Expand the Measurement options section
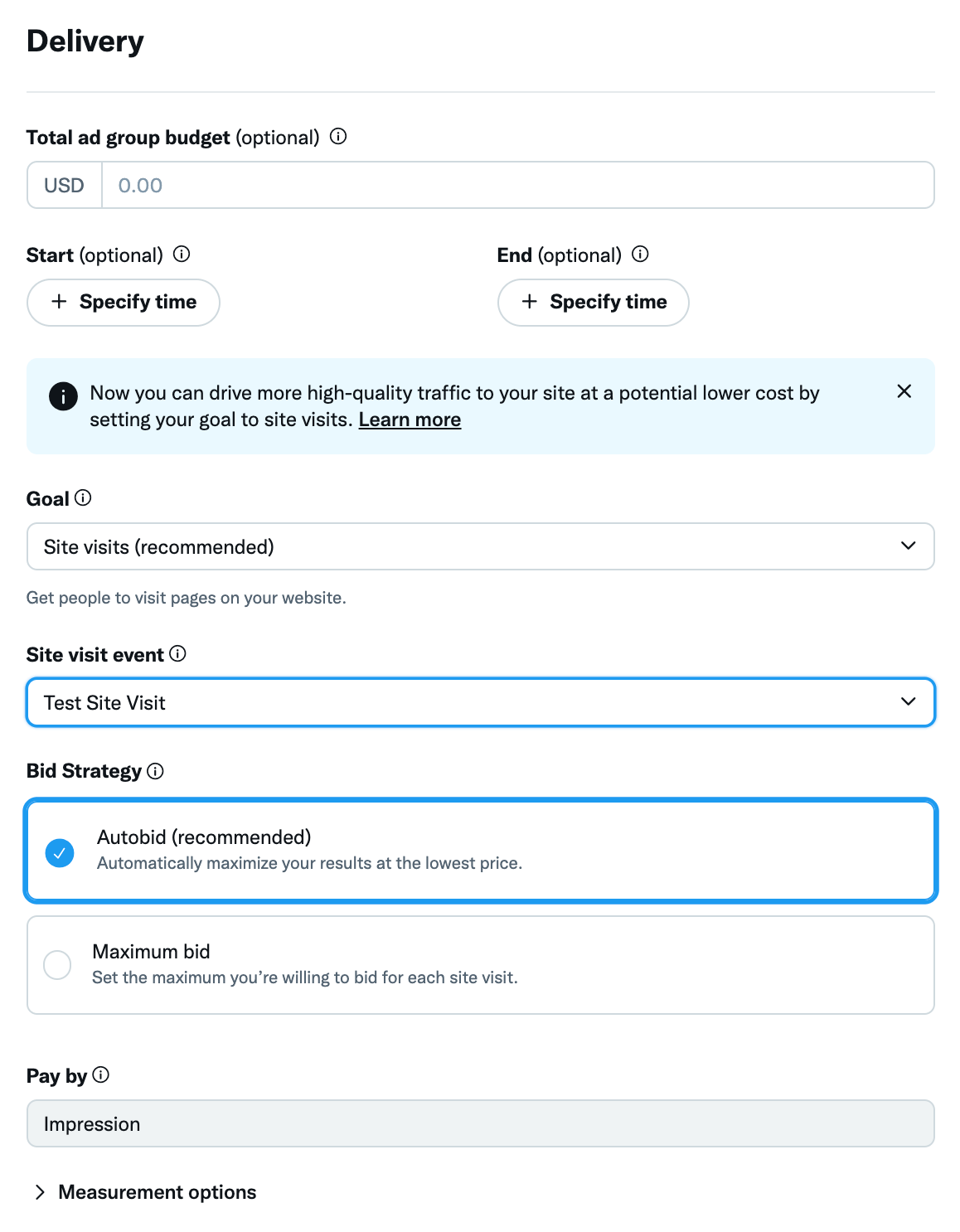This screenshot has width=960, height=1232. (156, 1191)
